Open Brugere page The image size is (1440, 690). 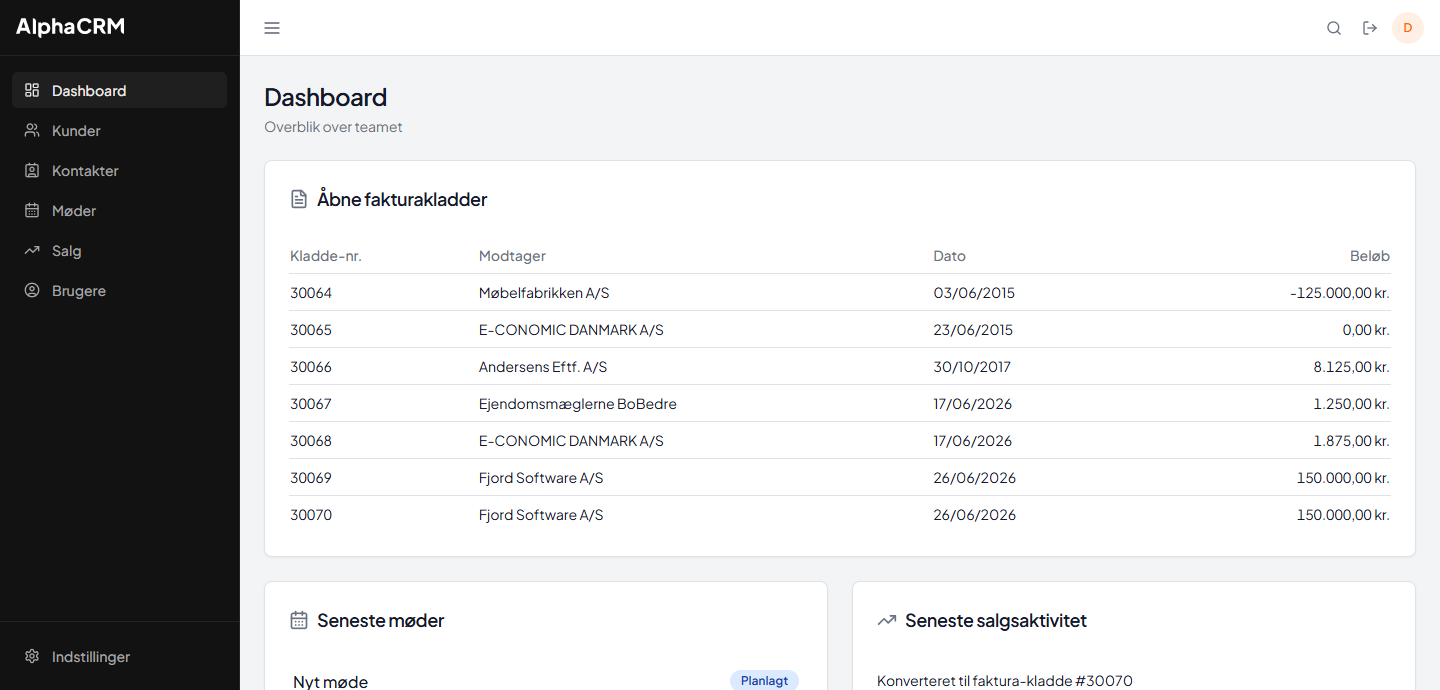(x=120, y=290)
